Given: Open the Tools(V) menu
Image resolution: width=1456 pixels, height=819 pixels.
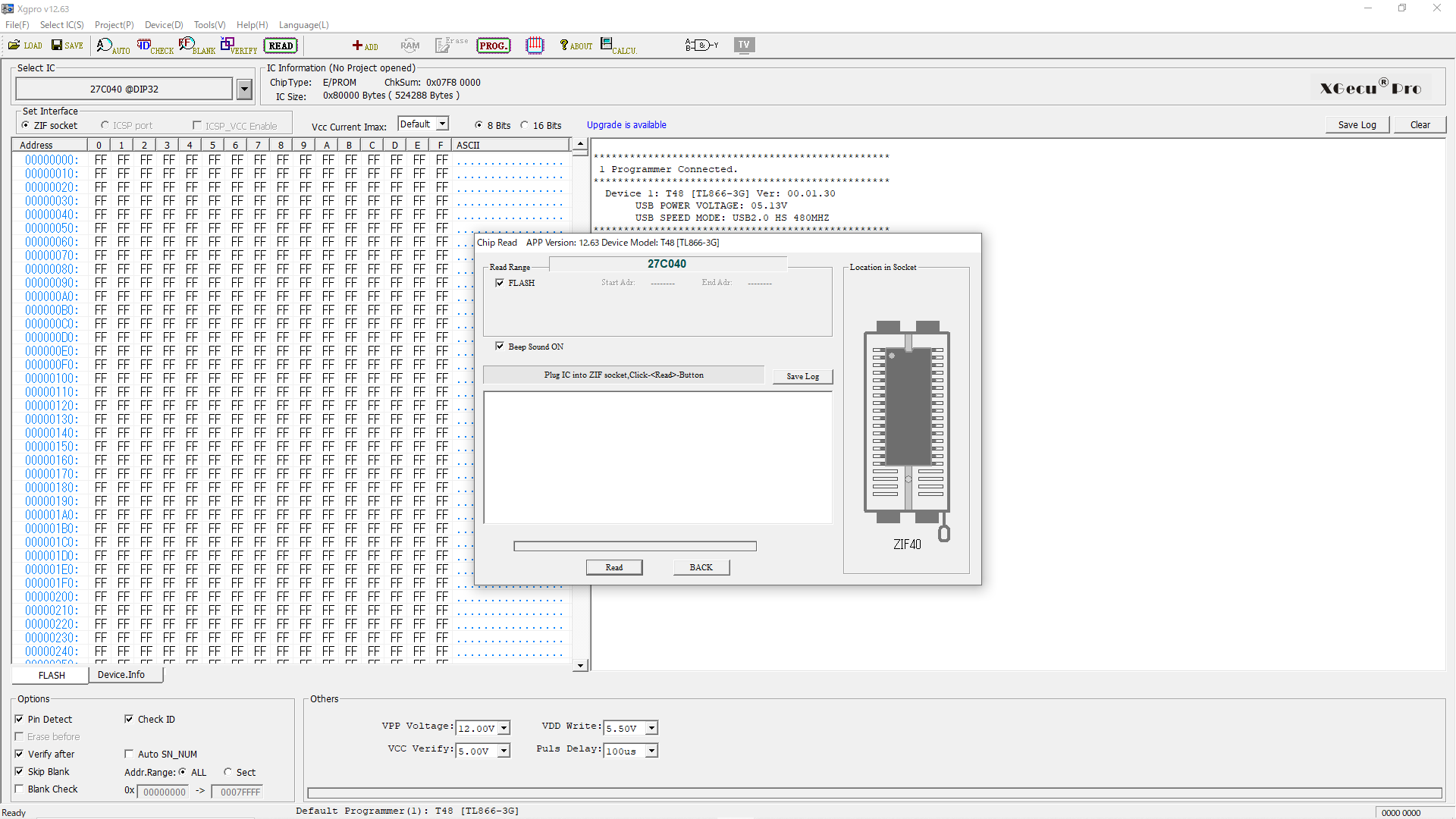Looking at the screenshot, I should pos(209,25).
